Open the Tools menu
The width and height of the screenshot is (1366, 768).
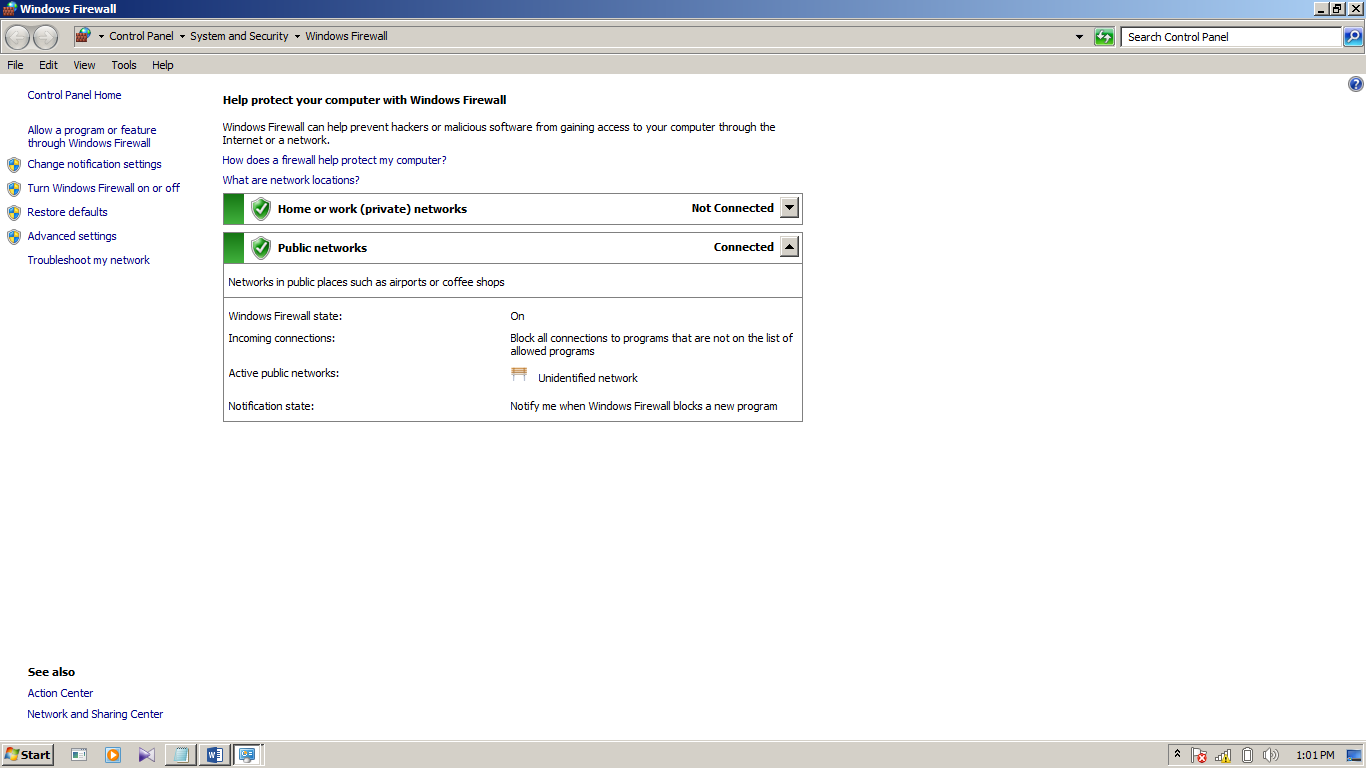point(124,65)
